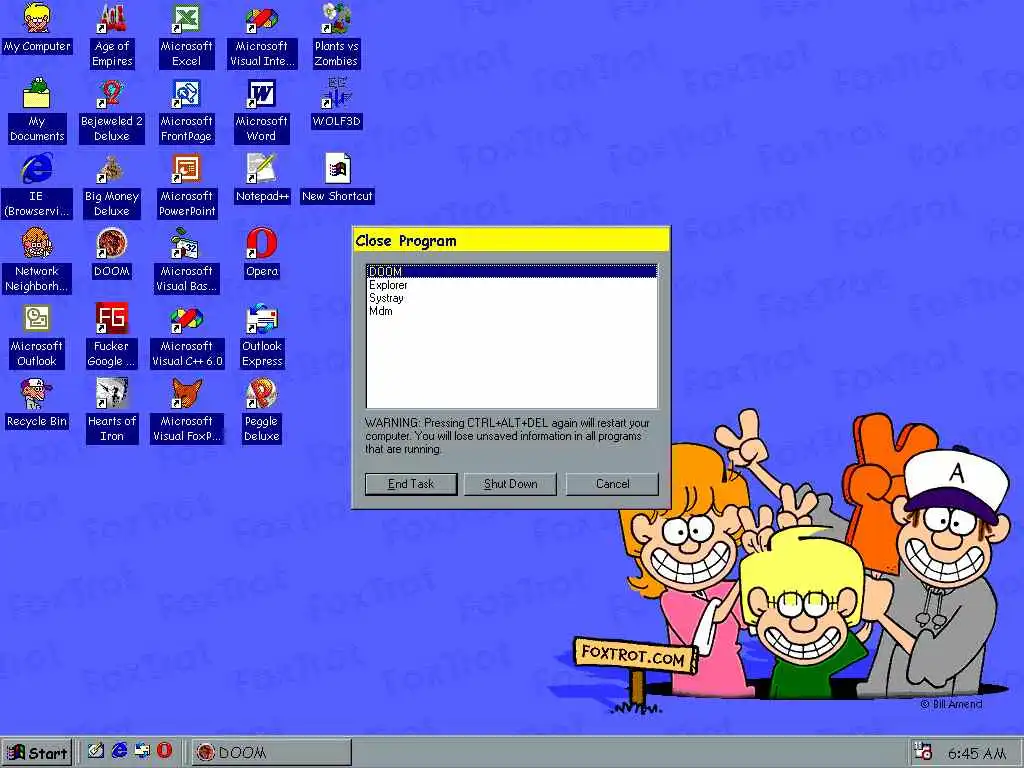The image size is (1024, 768).
Task: Click the Plants vs Zombies shortcut
Action: click(x=336, y=36)
